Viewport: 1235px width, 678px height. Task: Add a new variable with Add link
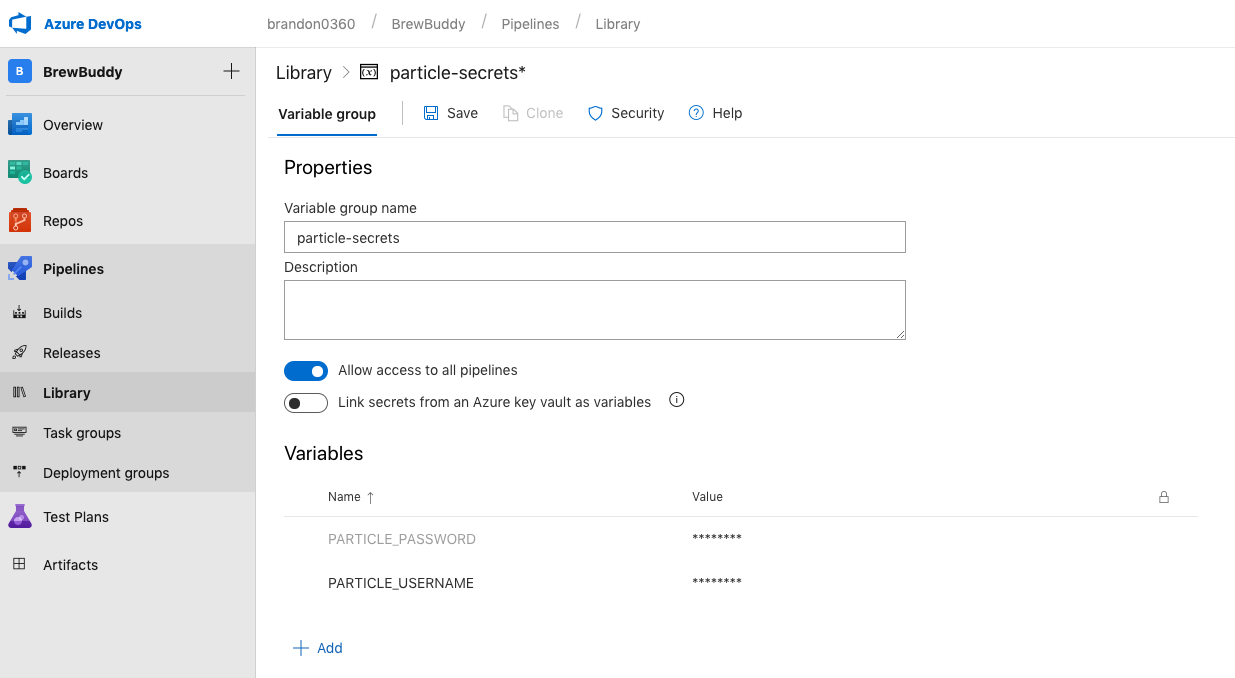[330, 648]
